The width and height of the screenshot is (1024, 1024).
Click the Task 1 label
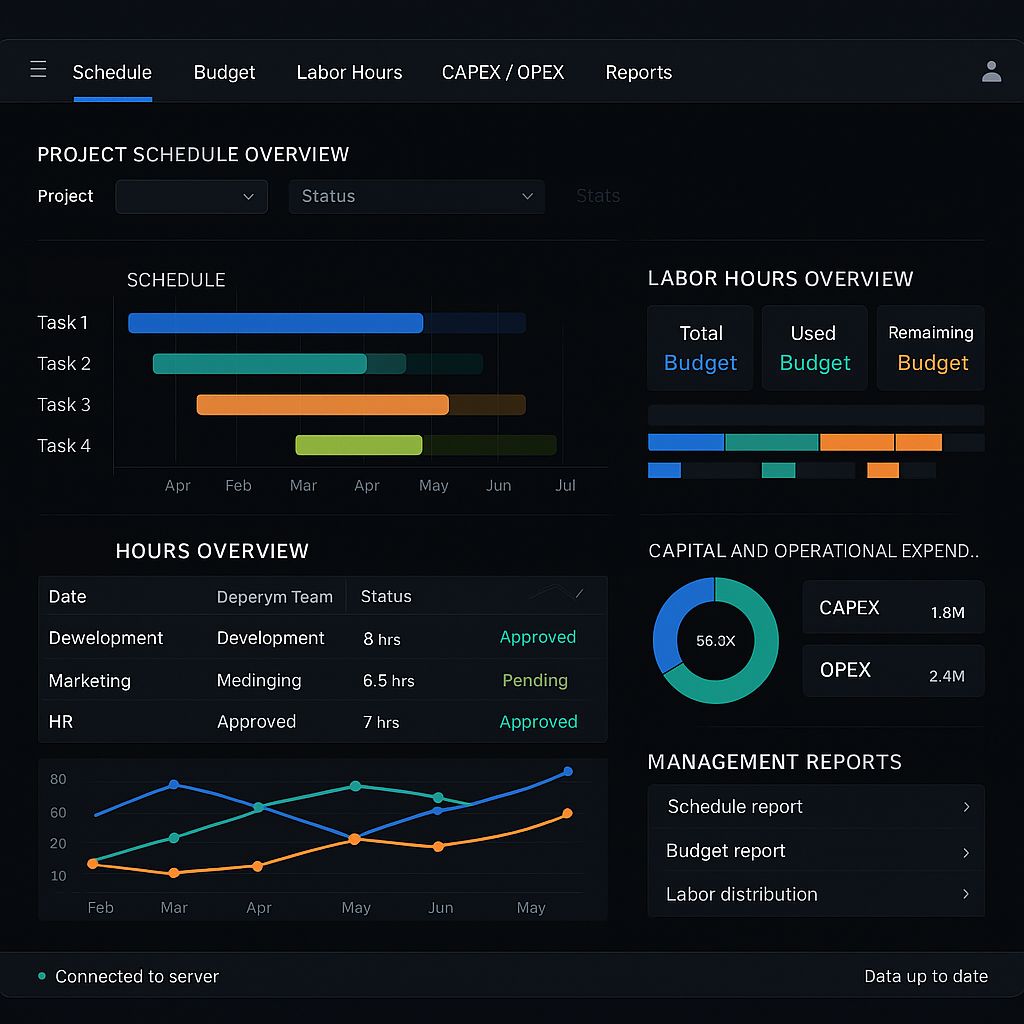click(62, 323)
